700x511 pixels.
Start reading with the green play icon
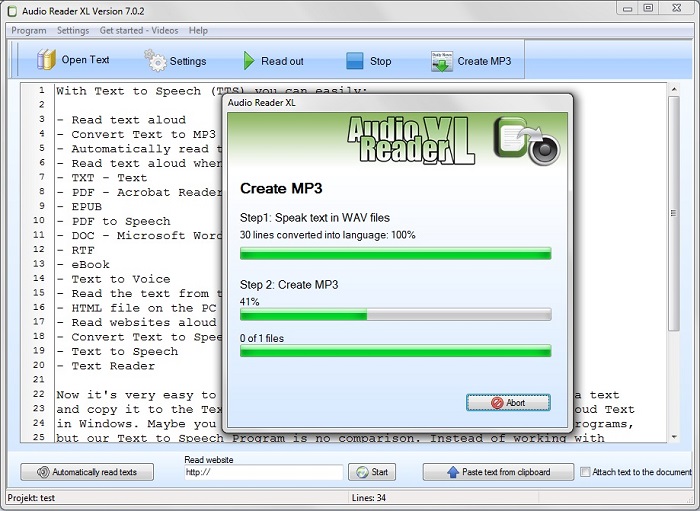(249, 61)
